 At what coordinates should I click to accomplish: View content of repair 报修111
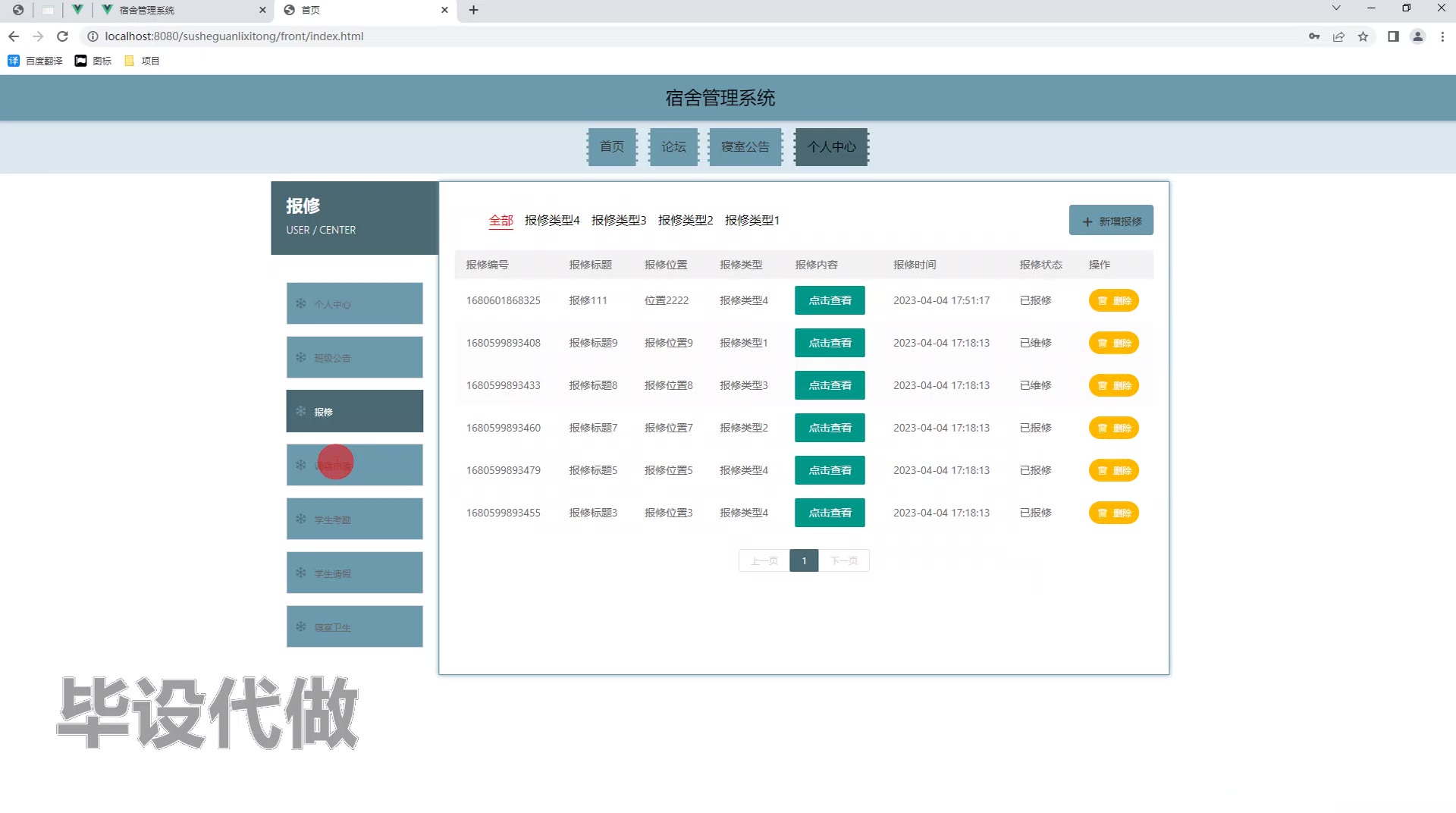tap(830, 300)
